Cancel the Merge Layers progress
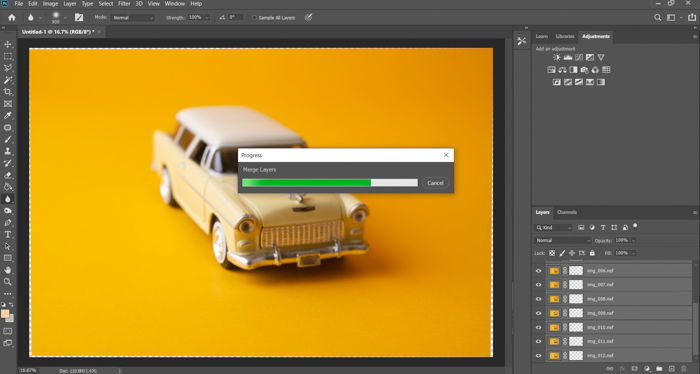The height and width of the screenshot is (374, 700). click(435, 183)
